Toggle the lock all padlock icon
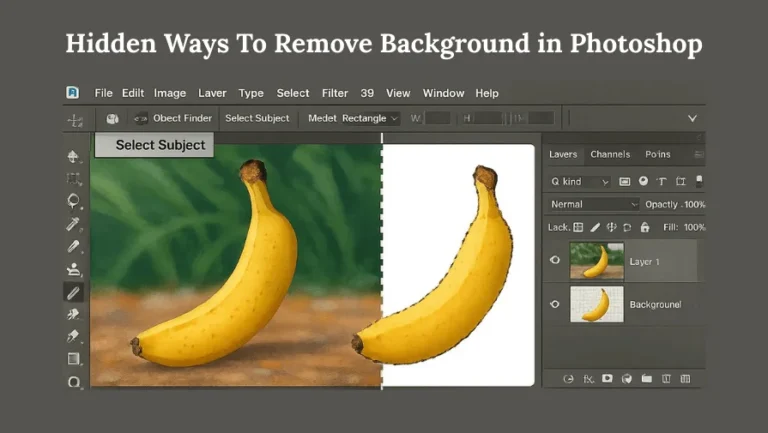 tap(644, 227)
